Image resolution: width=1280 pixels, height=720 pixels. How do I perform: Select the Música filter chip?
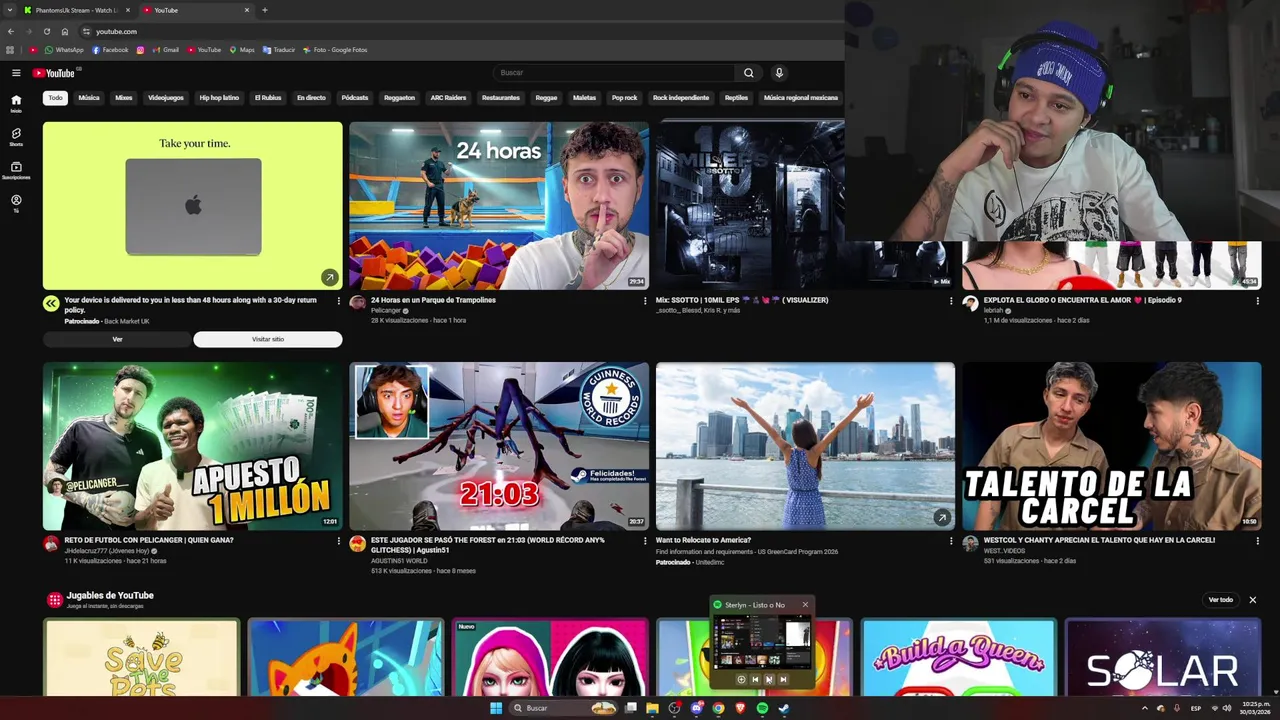tap(89, 98)
